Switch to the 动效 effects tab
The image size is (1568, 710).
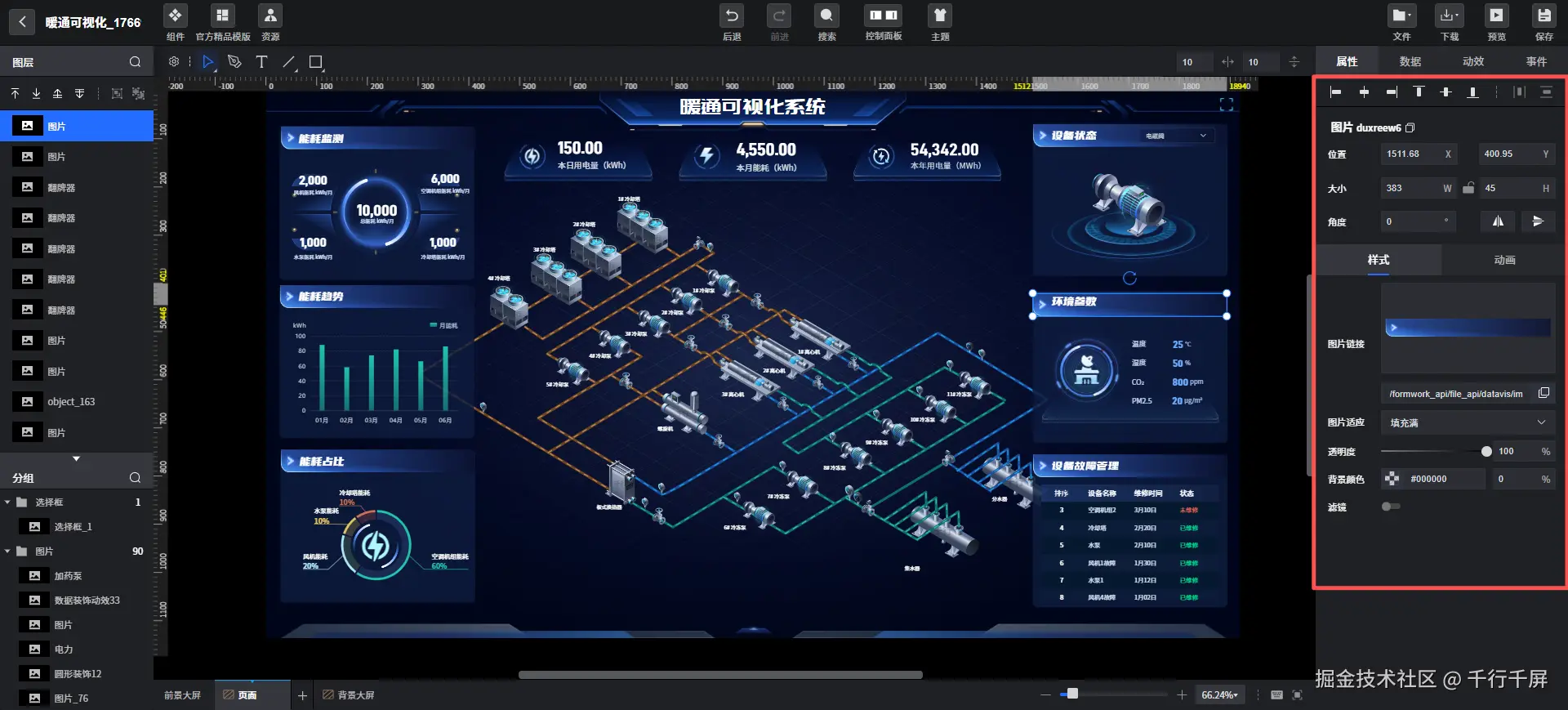click(1472, 61)
